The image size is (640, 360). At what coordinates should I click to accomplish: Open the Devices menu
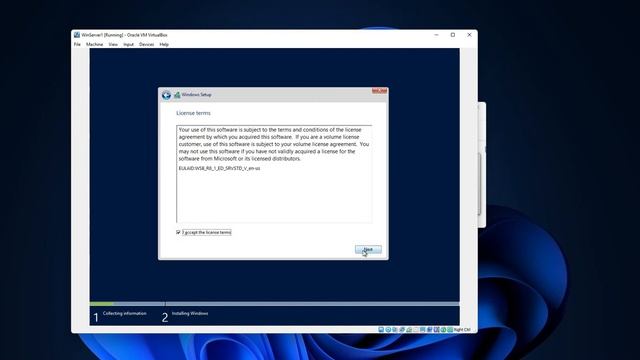pyautogui.click(x=147, y=44)
